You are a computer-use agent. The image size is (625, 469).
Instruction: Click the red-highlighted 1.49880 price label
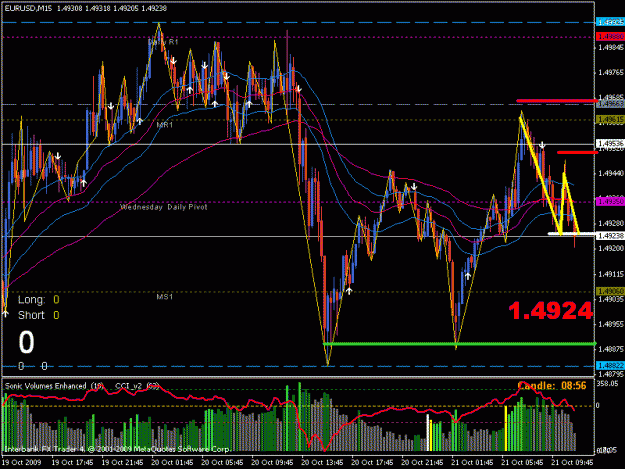pos(610,37)
